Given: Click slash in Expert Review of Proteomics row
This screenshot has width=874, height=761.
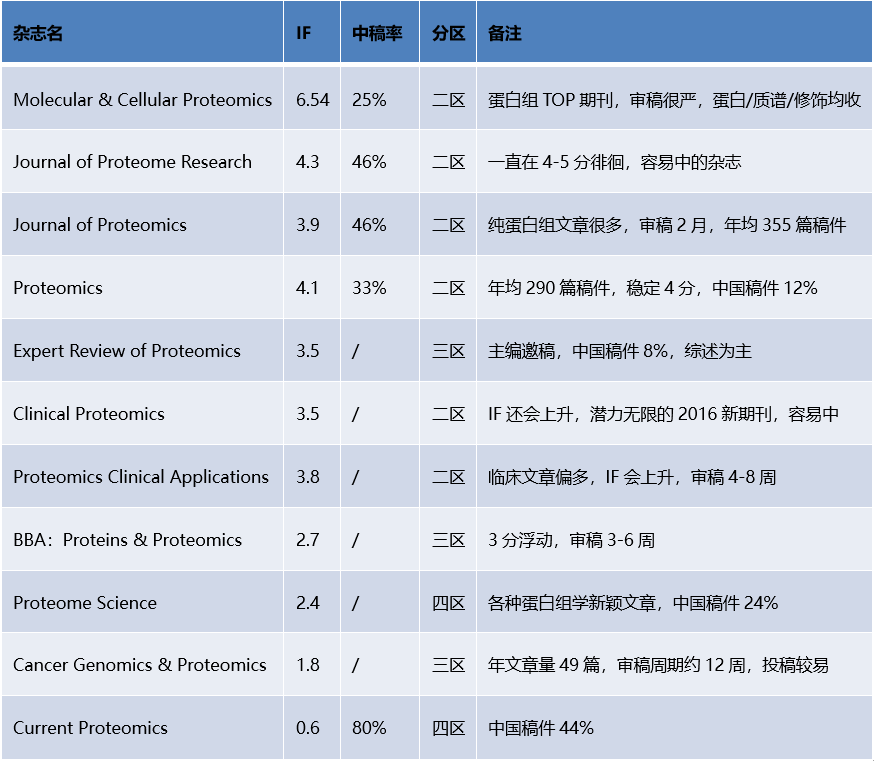Looking at the screenshot, I should click(356, 351).
